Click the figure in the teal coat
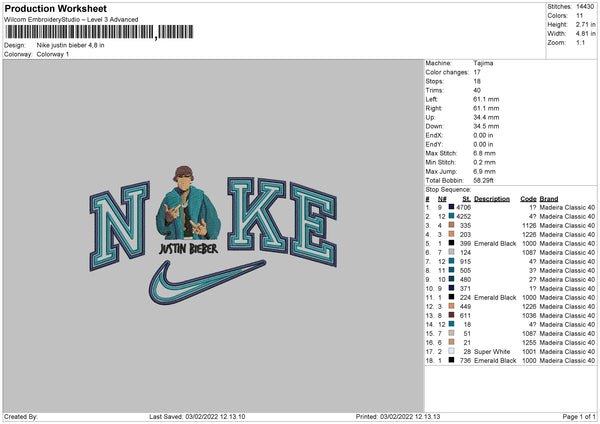Viewport: 600px width, 424px height. pos(188,203)
